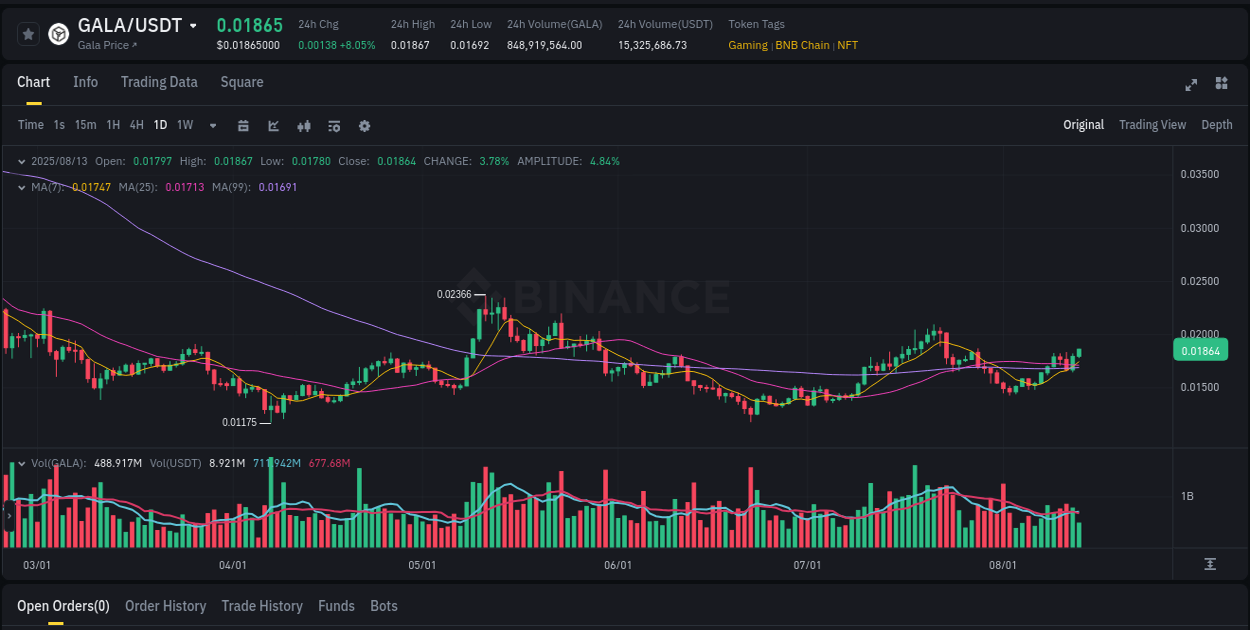Expand chart to fullscreen with arrows icon
This screenshot has height=630, width=1250.
tap(1191, 84)
